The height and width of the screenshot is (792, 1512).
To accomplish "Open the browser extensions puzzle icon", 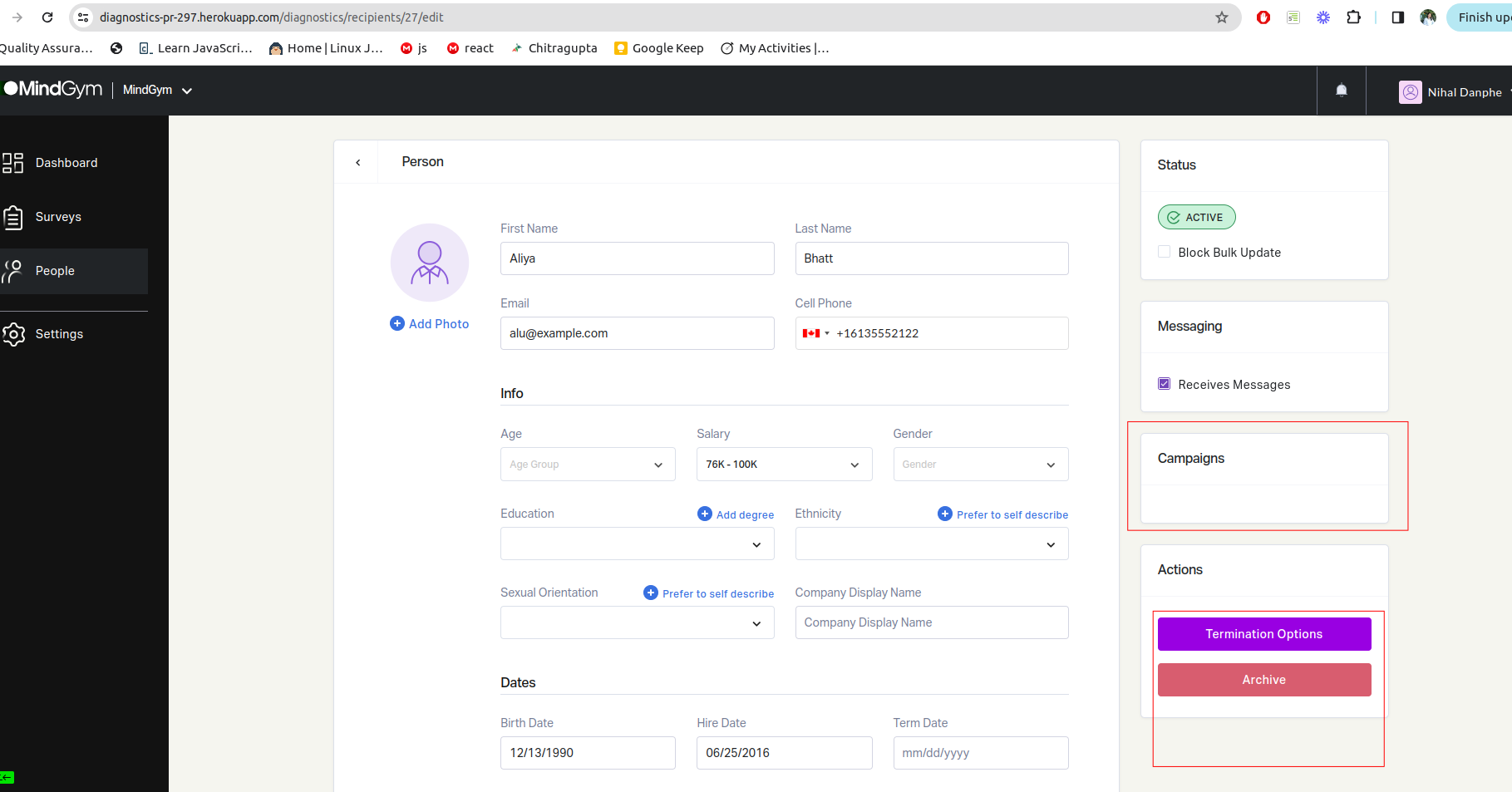I will [x=1353, y=17].
